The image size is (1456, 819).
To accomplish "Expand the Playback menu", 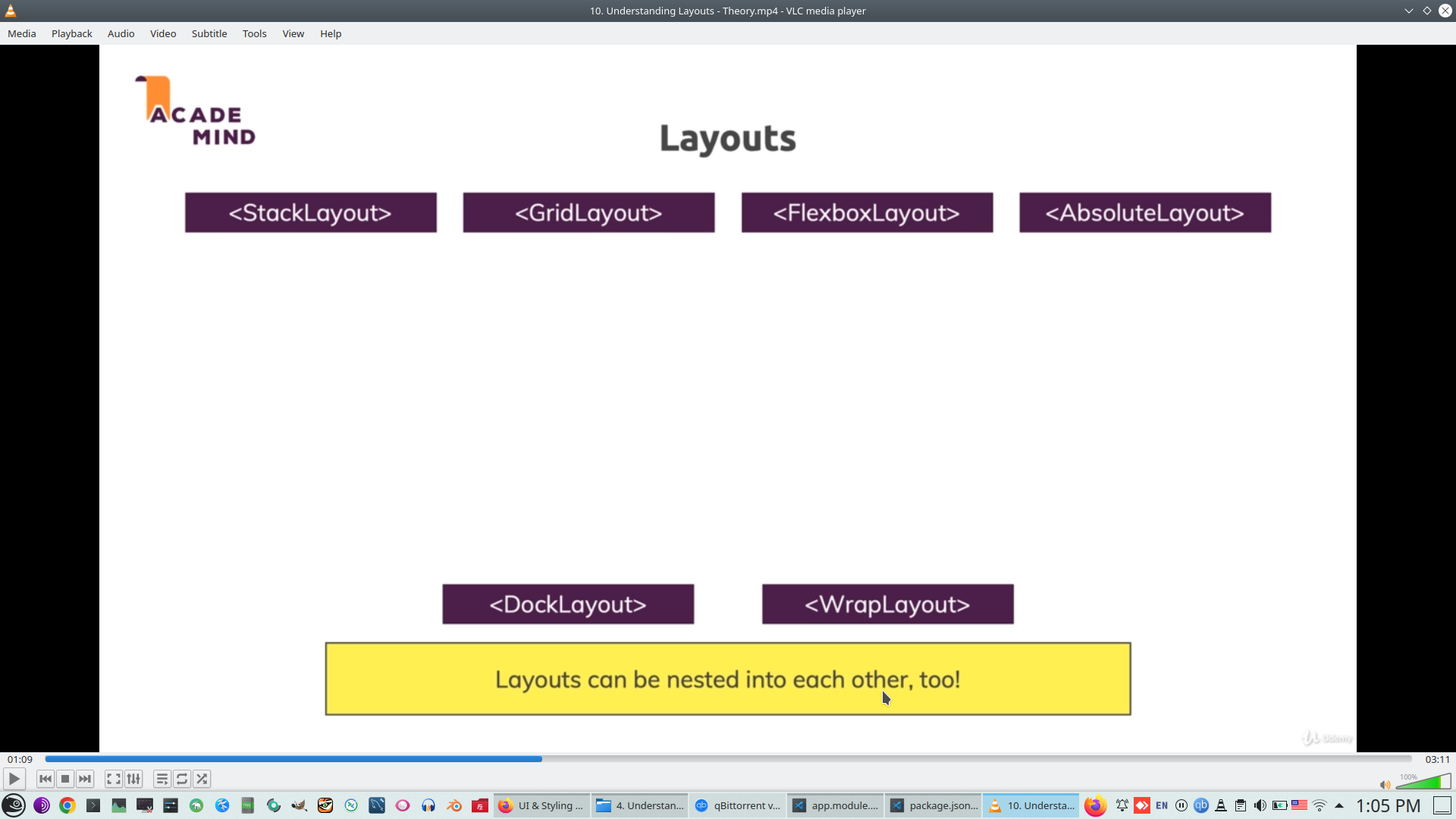I will 72,33.
